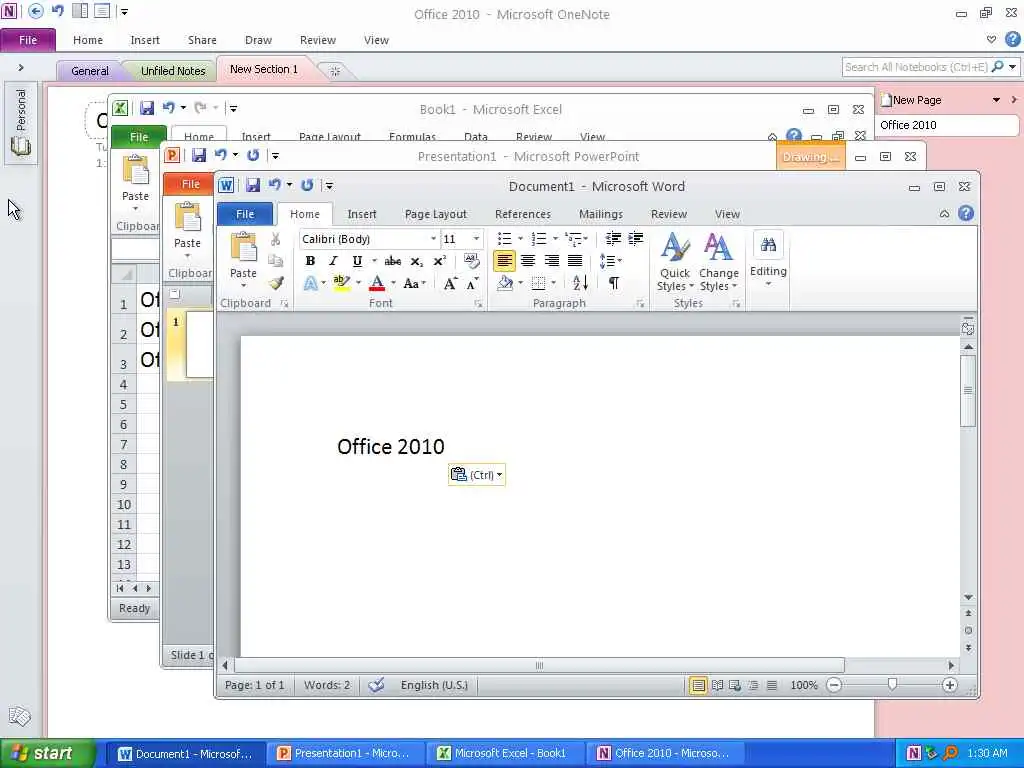This screenshot has height=768, width=1024.
Task: Toggle Italic formatting in Word
Action: [x=333, y=261]
